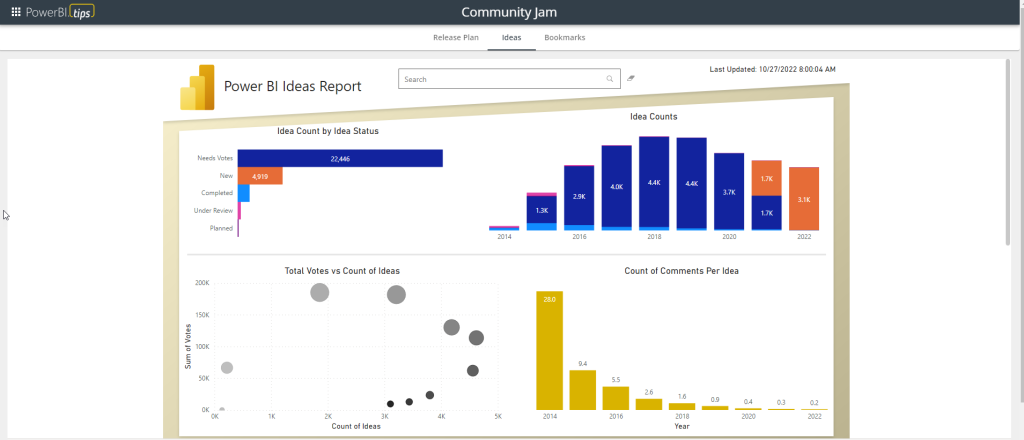Click the Completed status bar

(x=243, y=193)
